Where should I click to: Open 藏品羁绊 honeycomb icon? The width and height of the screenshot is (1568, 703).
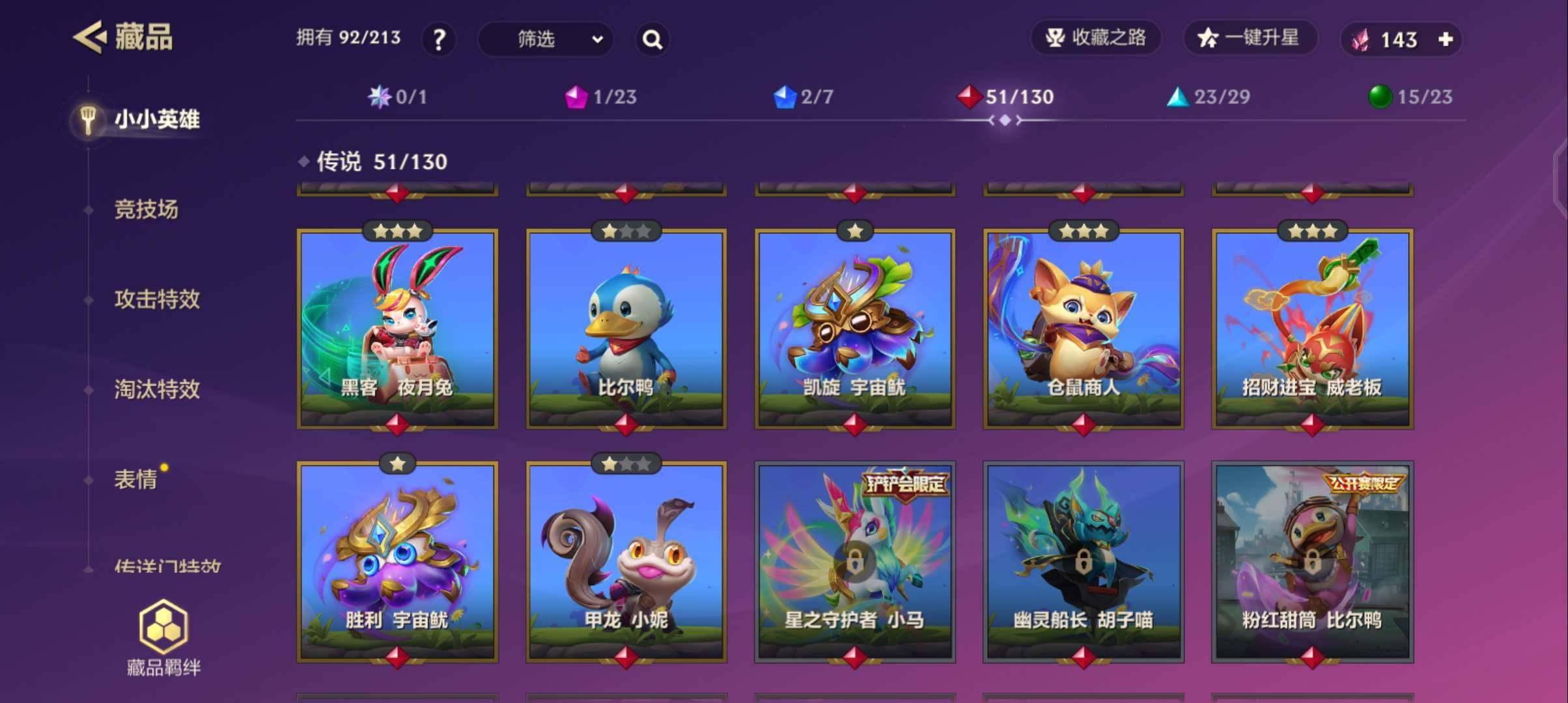coord(163,627)
